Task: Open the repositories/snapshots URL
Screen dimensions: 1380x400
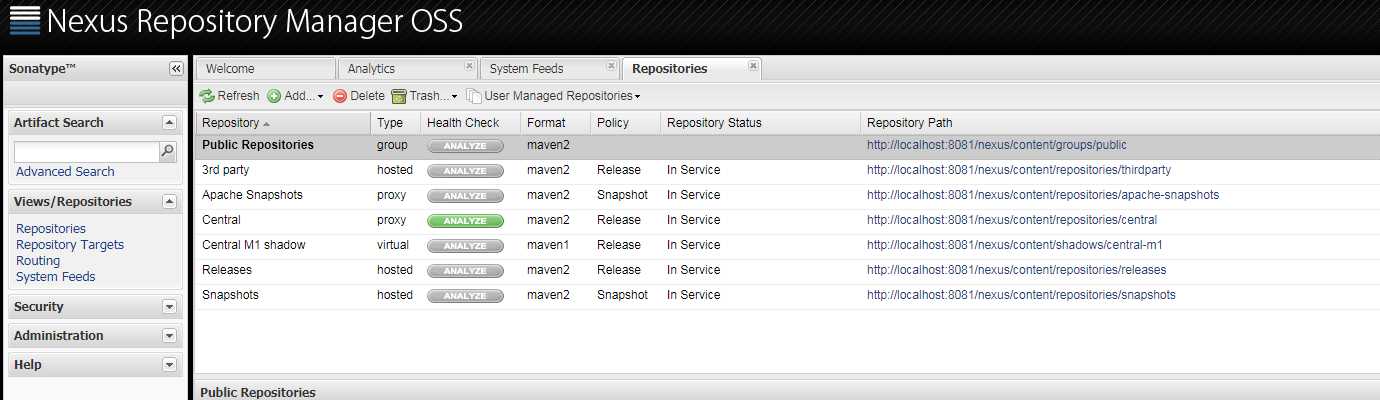Action: [1021, 295]
